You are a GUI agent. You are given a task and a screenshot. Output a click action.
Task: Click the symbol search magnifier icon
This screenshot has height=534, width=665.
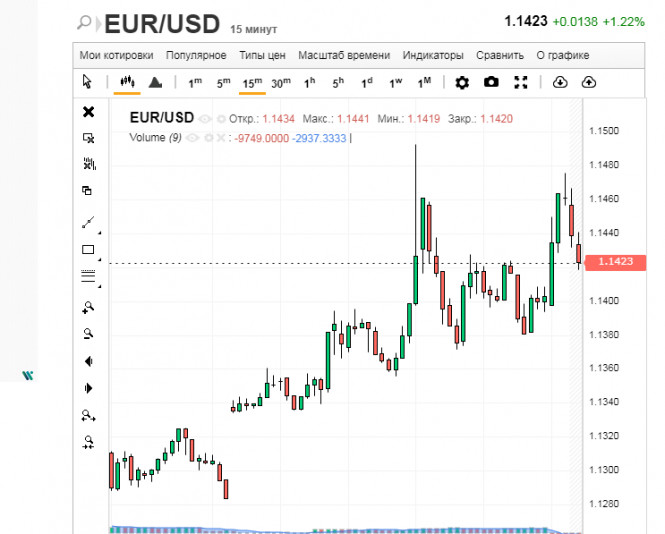coord(84,22)
